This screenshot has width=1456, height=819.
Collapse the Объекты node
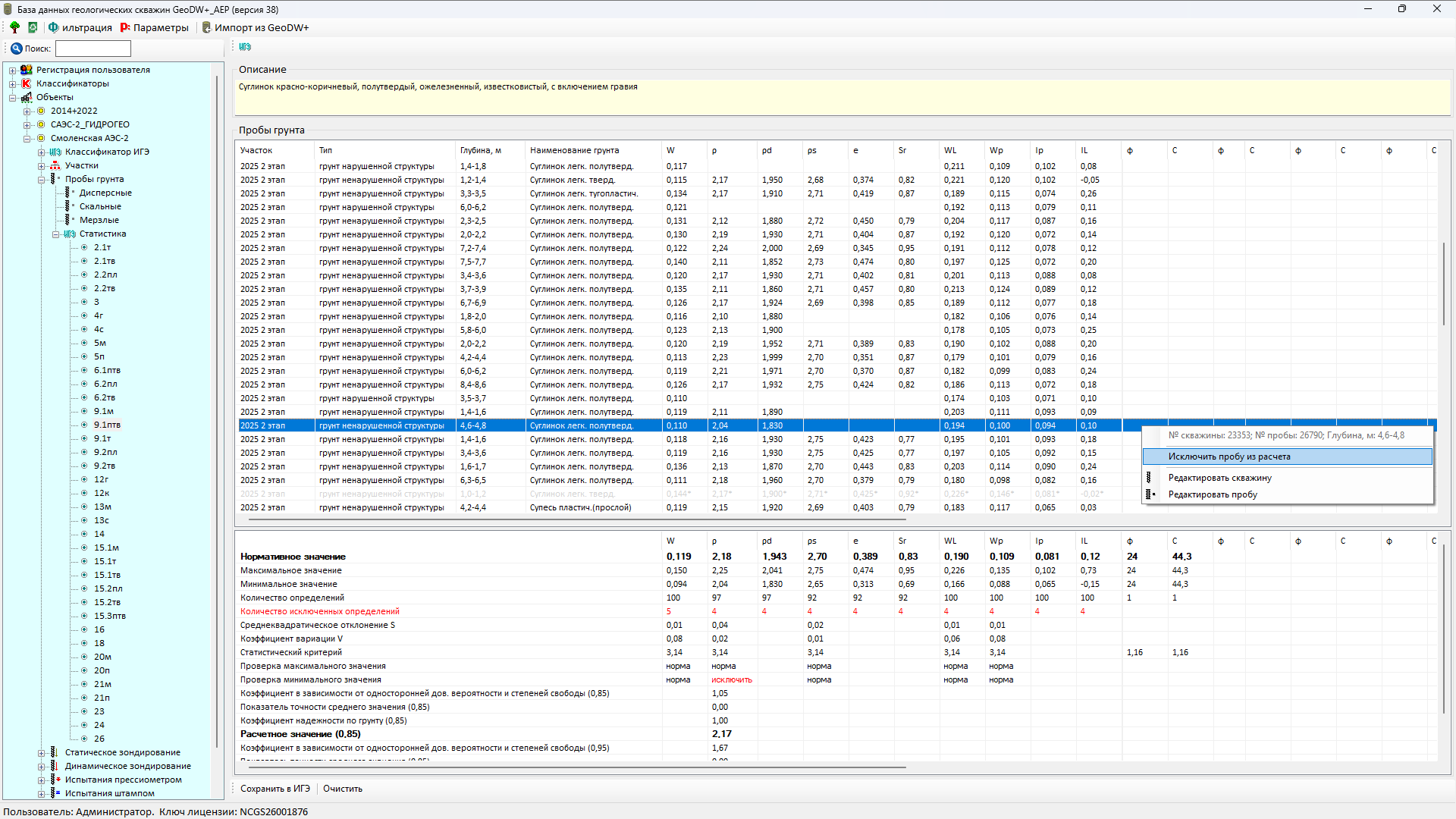click(13, 98)
